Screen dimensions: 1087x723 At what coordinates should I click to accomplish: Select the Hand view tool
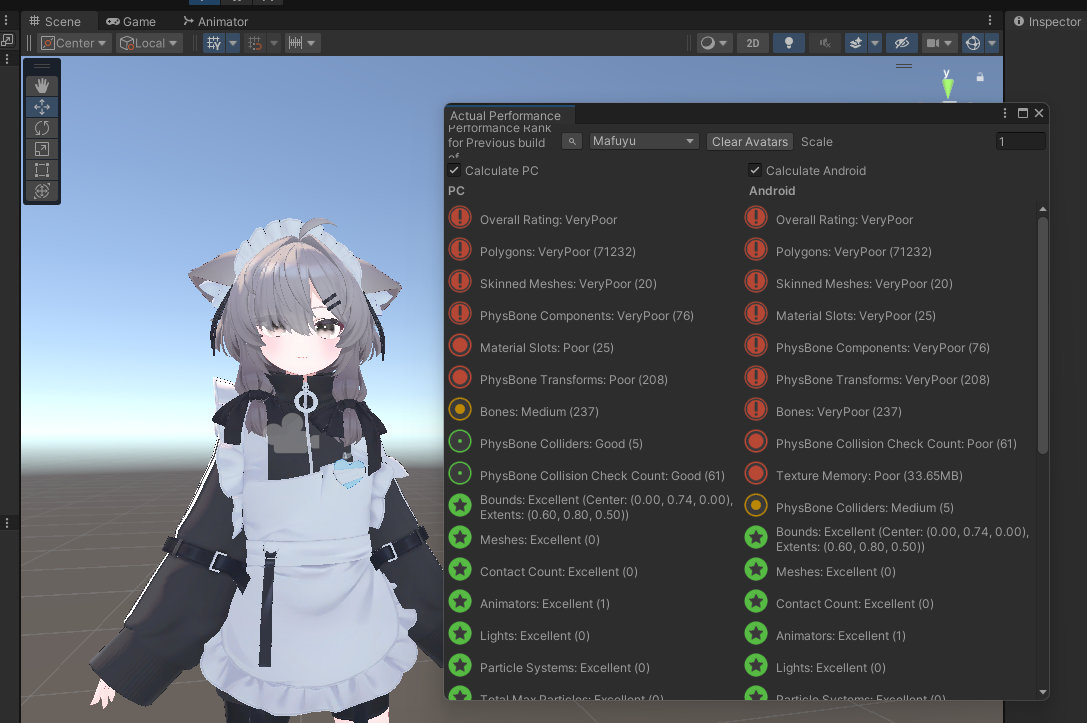tap(42, 85)
